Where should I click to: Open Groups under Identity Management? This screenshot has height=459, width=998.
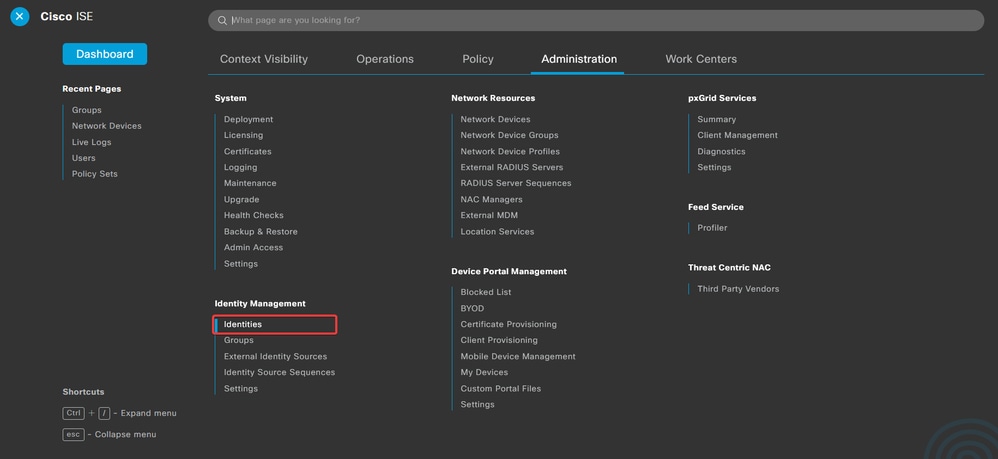point(239,341)
